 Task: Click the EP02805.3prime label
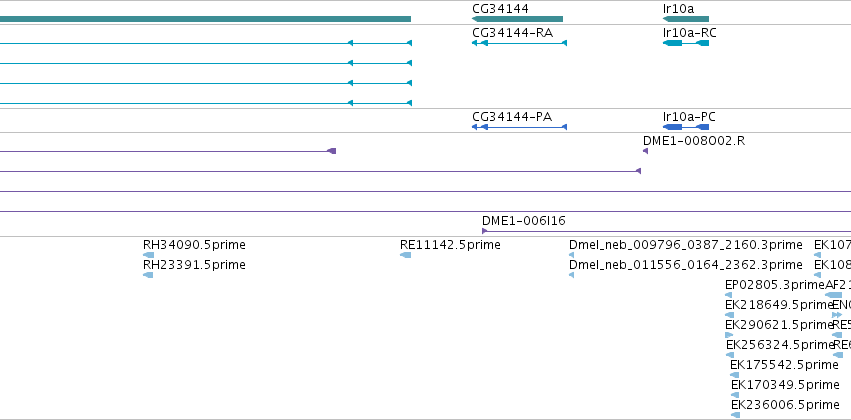pos(775,285)
